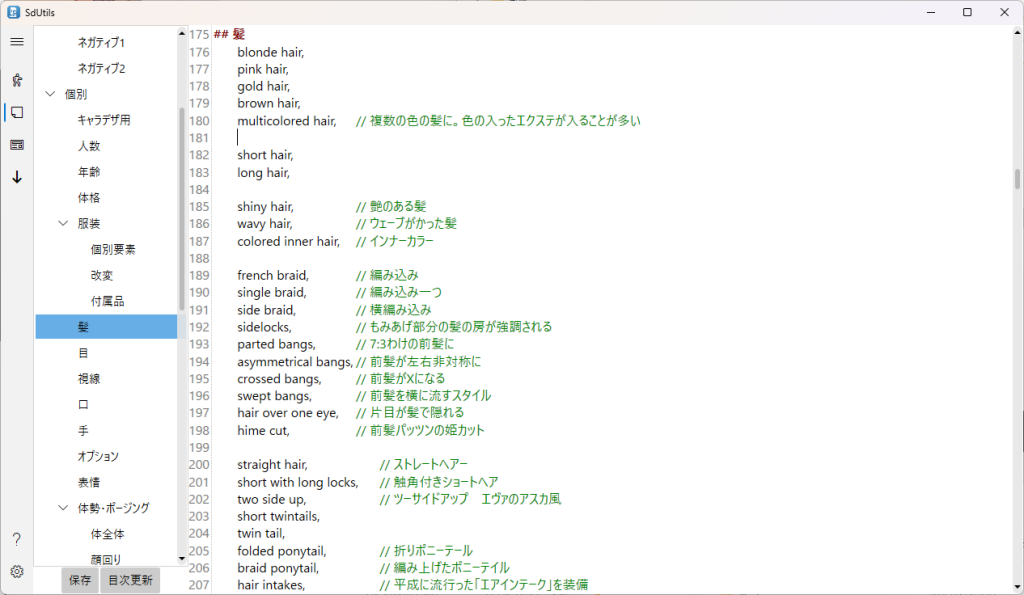Select 付属品 tree item
Viewport: 1024px width, 595px height.
tap(107, 301)
